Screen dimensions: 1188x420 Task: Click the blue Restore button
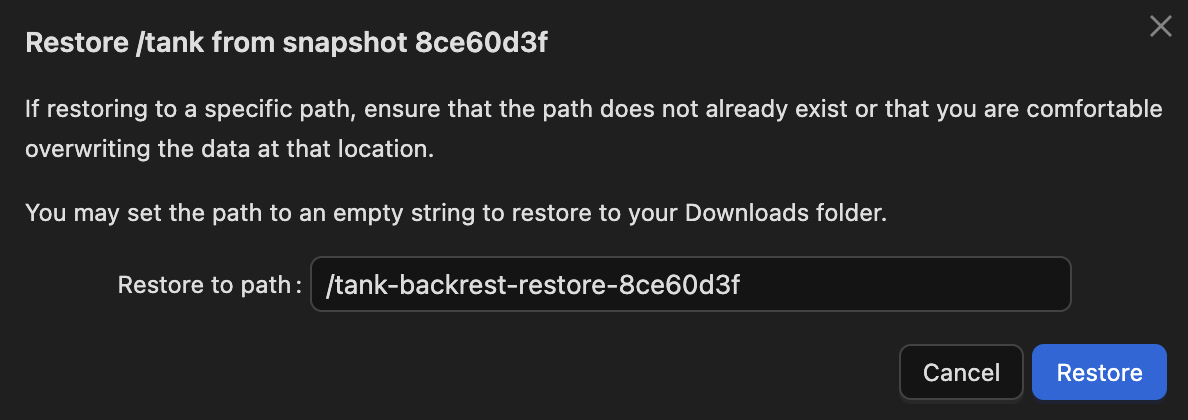[1099, 372]
